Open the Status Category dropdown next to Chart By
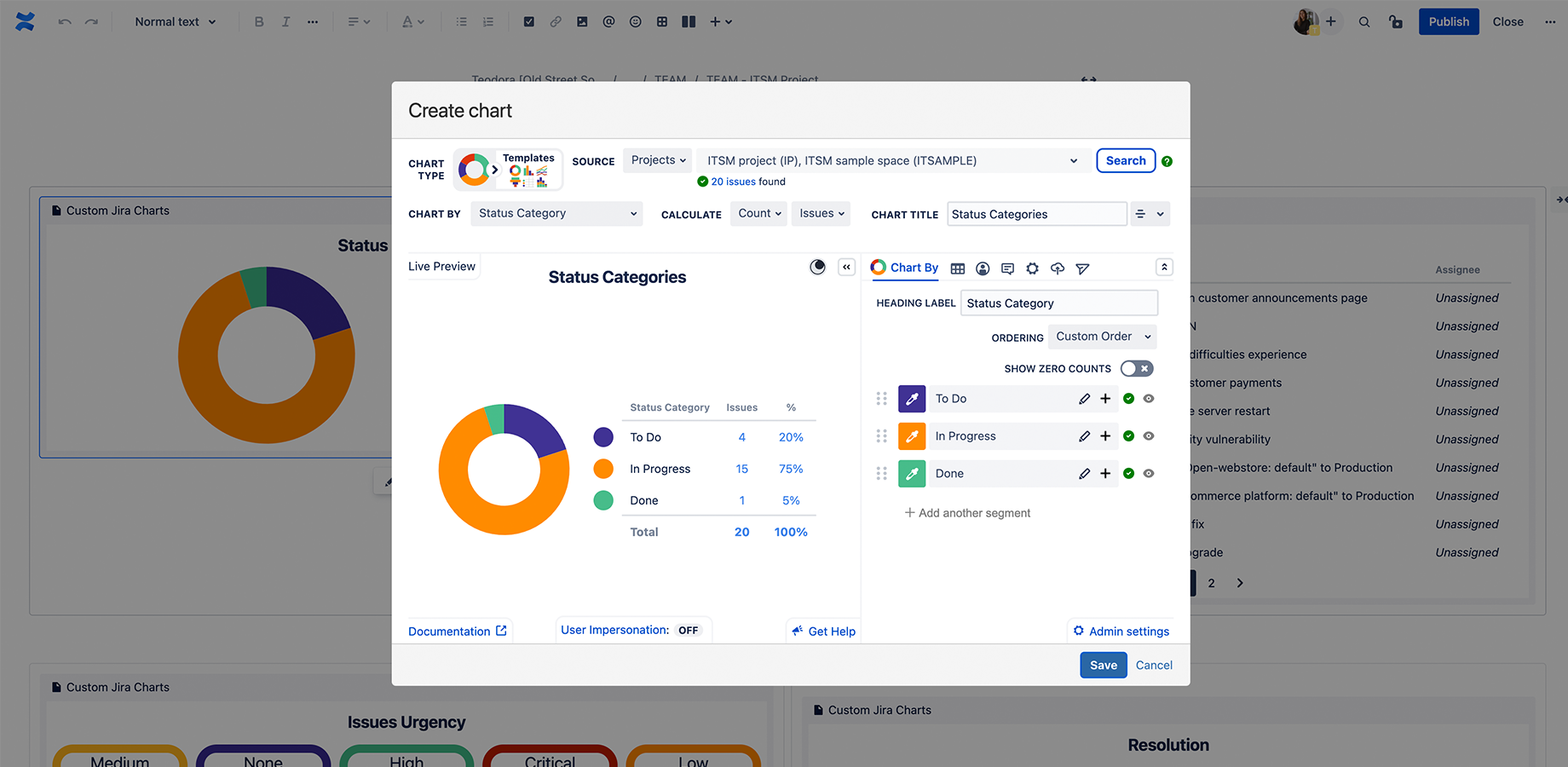1568x767 pixels. [556, 213]
